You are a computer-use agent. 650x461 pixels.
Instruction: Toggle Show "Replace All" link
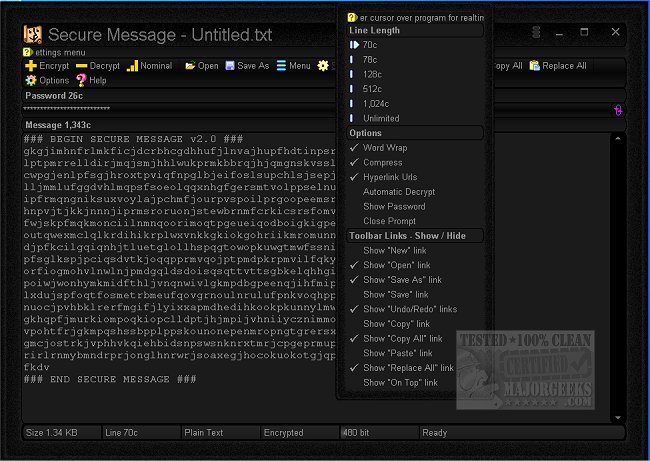coord(415,368)
